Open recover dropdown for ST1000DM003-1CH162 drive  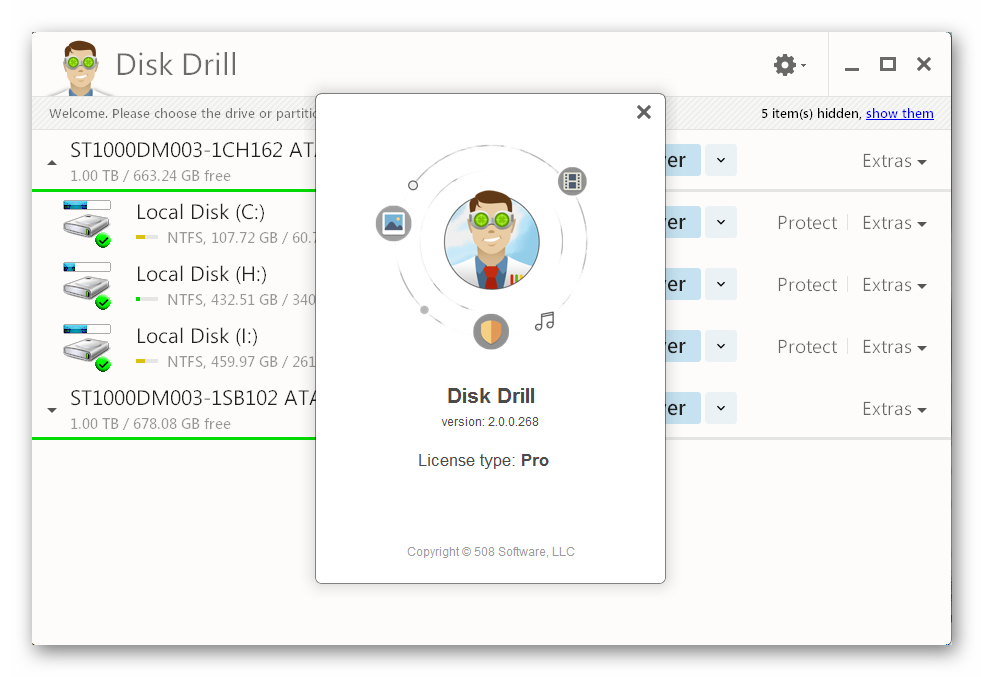click(x=720, y=160)
